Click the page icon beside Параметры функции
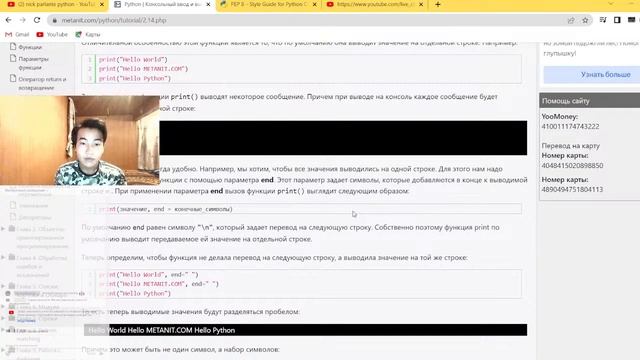Screen dimensions: 640x360 tap(13, 58)
